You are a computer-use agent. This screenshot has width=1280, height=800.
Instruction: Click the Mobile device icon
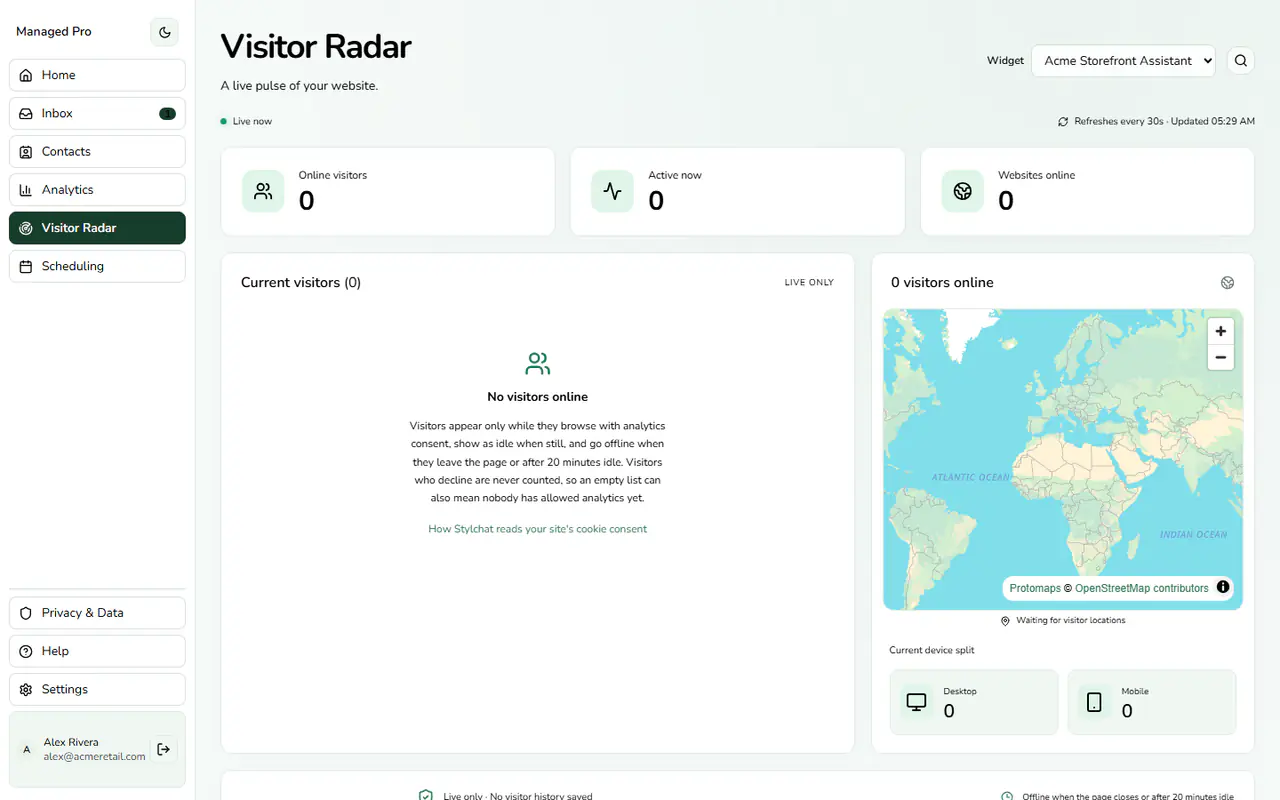click(x=1094, y=702)
